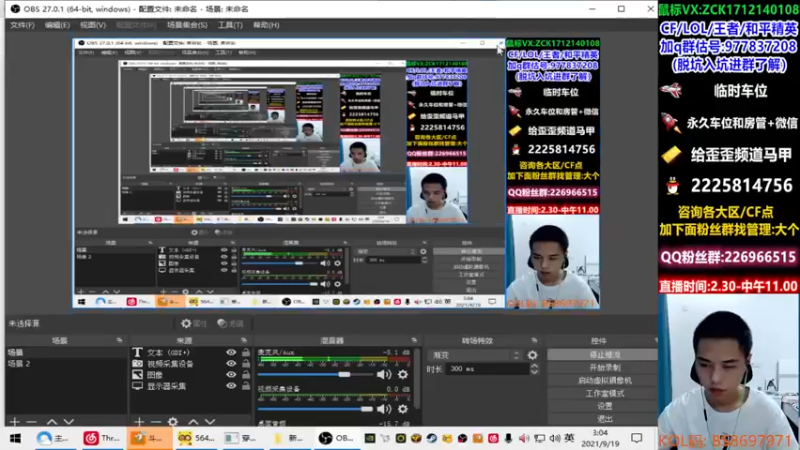800x450 pixels.
Task: Switch to OBS taskbar button
Action: [335, 438]
